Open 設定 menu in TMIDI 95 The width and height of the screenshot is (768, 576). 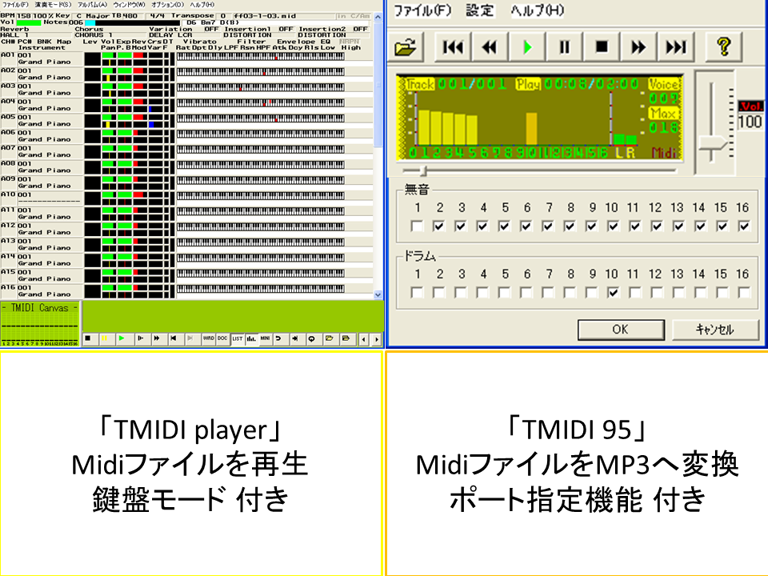[480, 10]
